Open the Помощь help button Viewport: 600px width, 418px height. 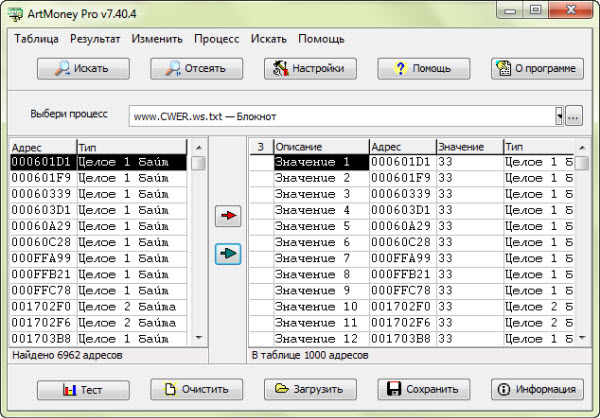(423, 69)
